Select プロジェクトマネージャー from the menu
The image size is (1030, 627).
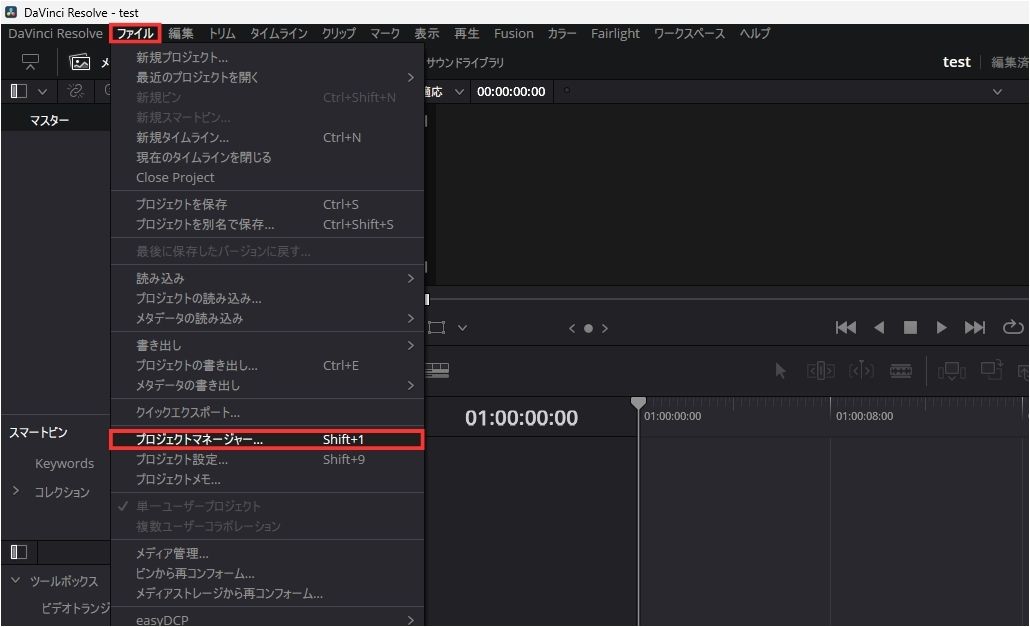click(x=210, y=439)
